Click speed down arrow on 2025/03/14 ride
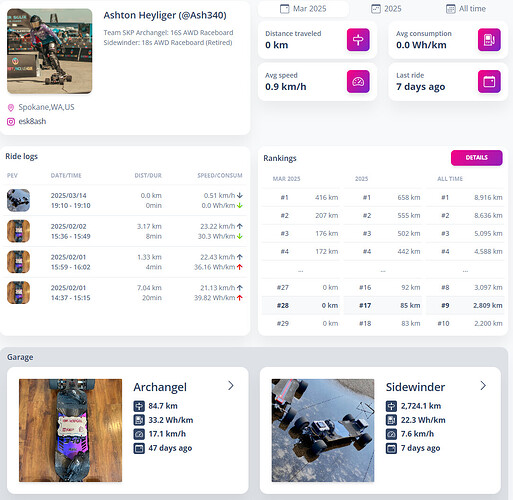The image size is (513, 500). tap(240, 195)
